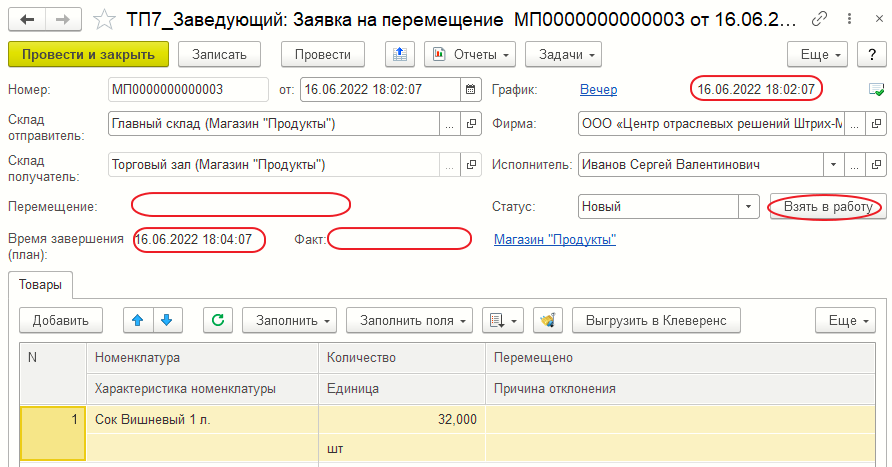Viewport: 892px width, 467px height.
Task: Refresh goods table with green arrow icon
Action: (x=218, y=320)
